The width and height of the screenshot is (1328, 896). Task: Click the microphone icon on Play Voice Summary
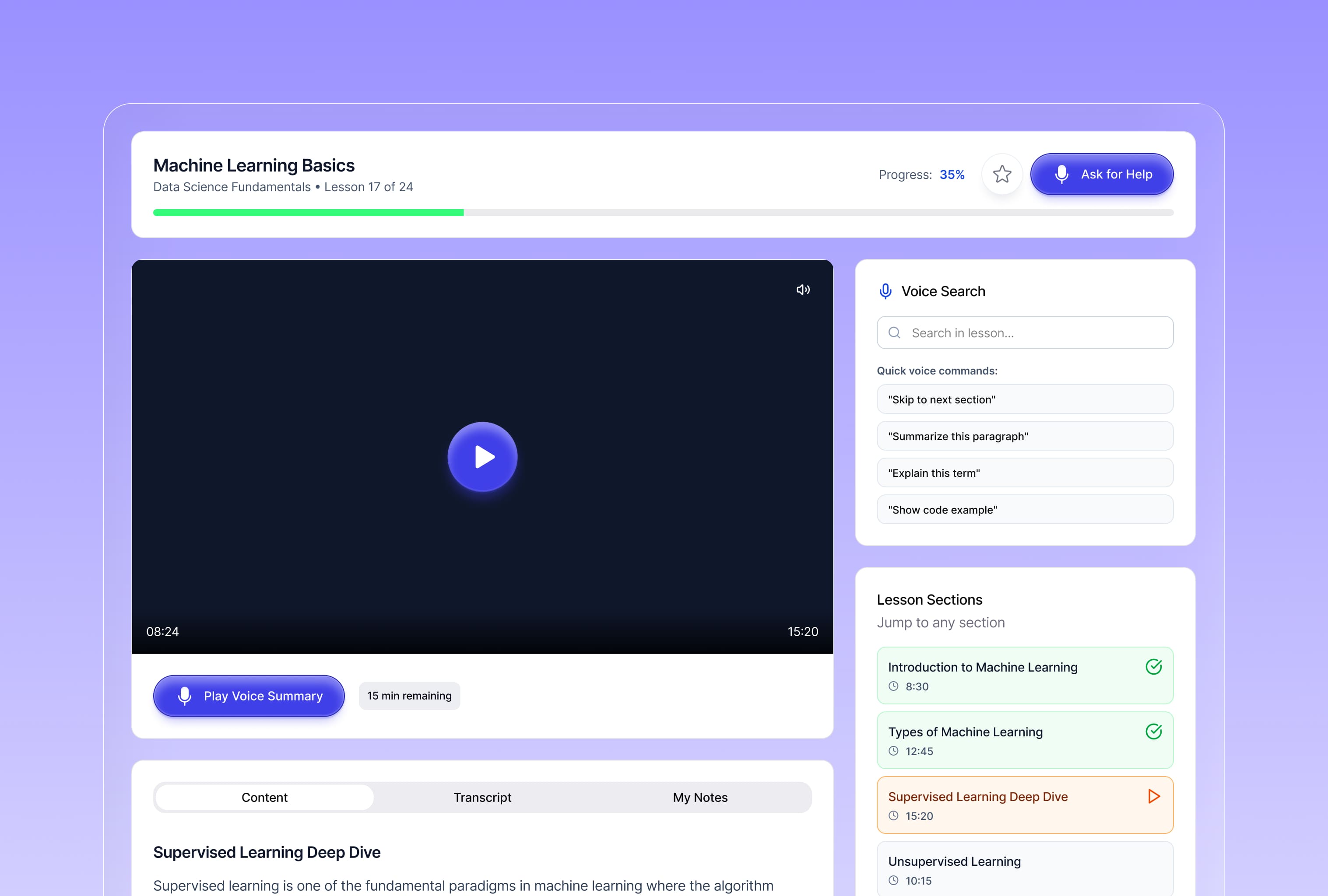(x=185, y=696)
